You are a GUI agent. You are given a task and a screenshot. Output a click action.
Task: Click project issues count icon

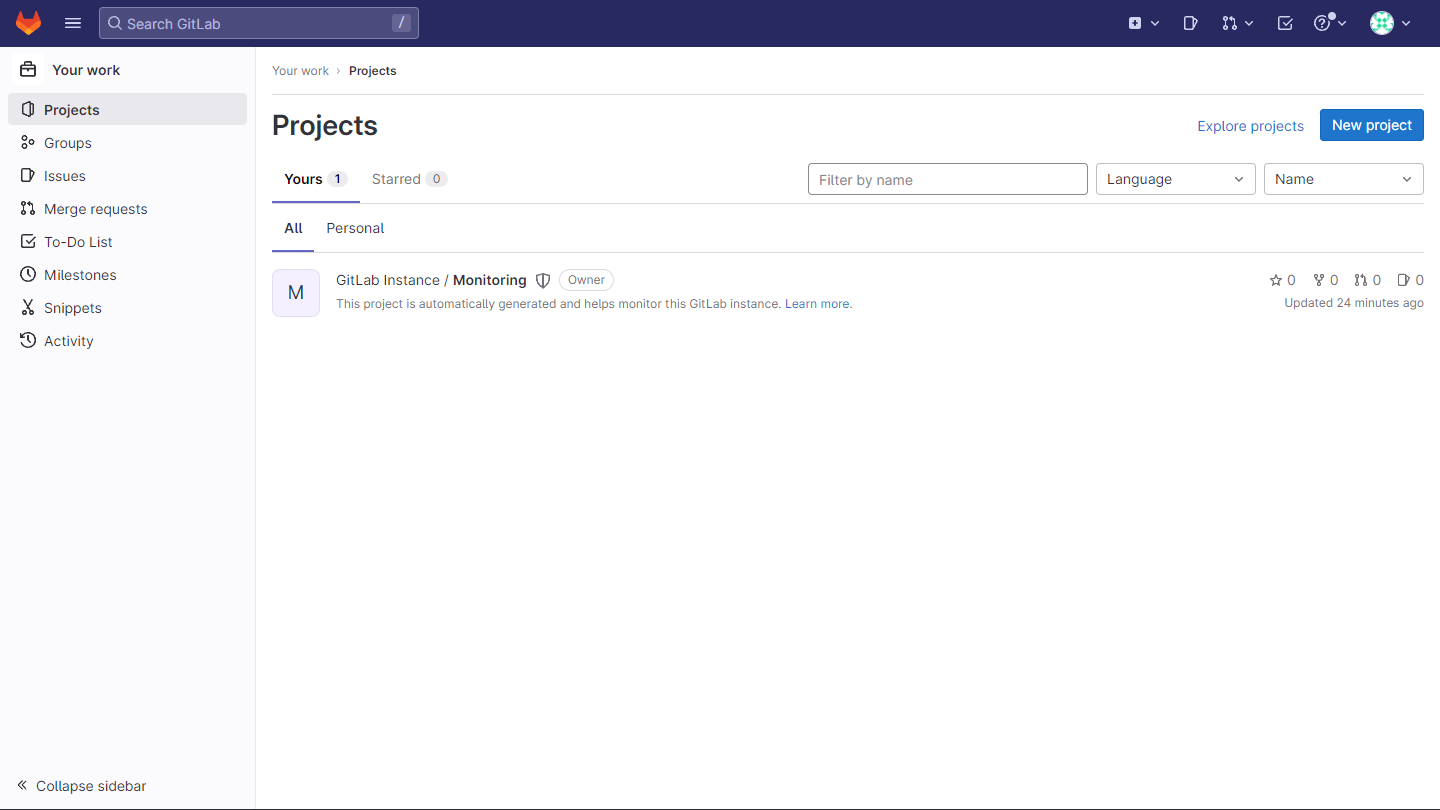(1410, 280)
